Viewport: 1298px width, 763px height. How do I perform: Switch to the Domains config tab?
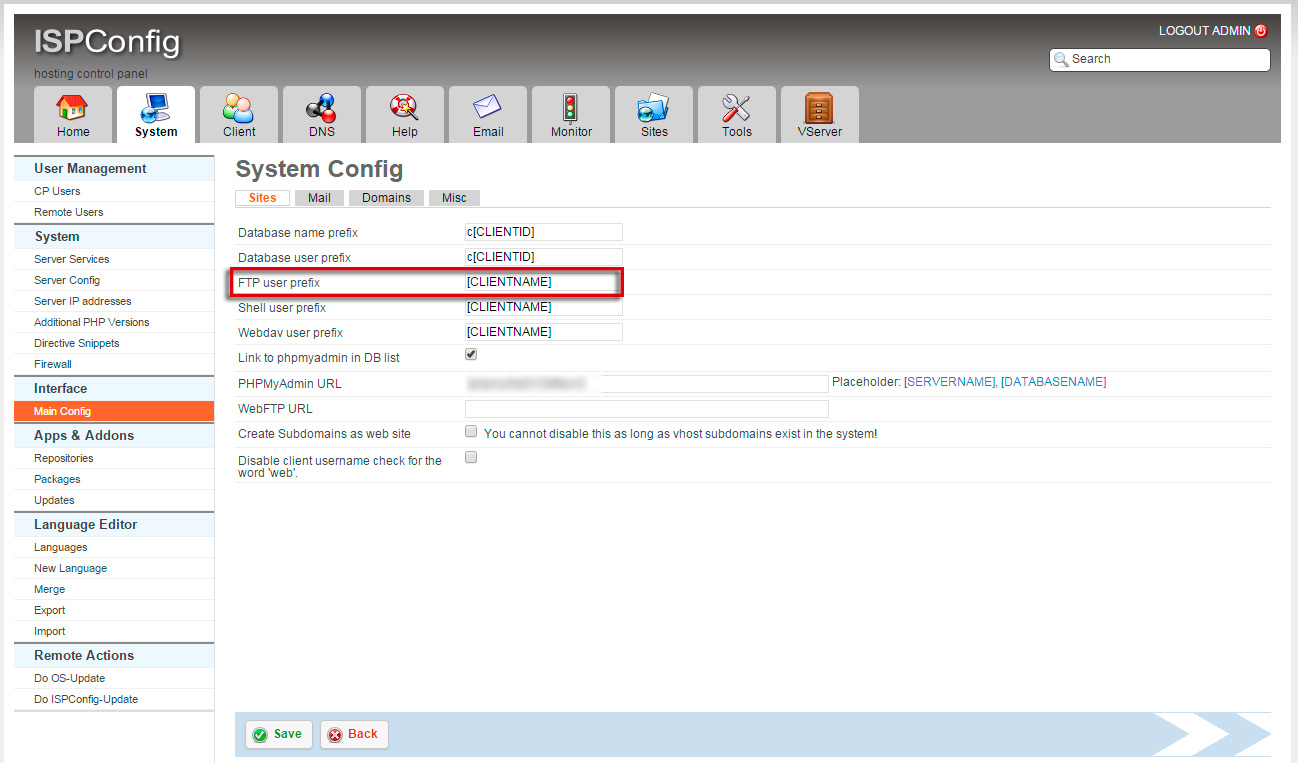click(386, 198)
